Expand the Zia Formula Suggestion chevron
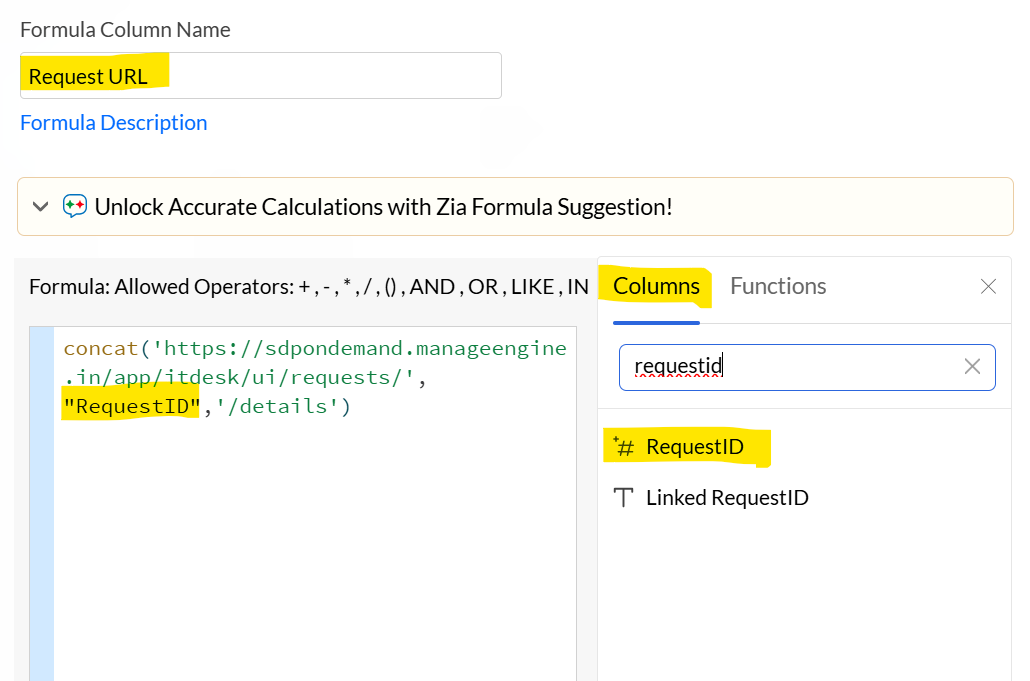Viewport: 1030px width, 681px height. [x=41, y=207]
